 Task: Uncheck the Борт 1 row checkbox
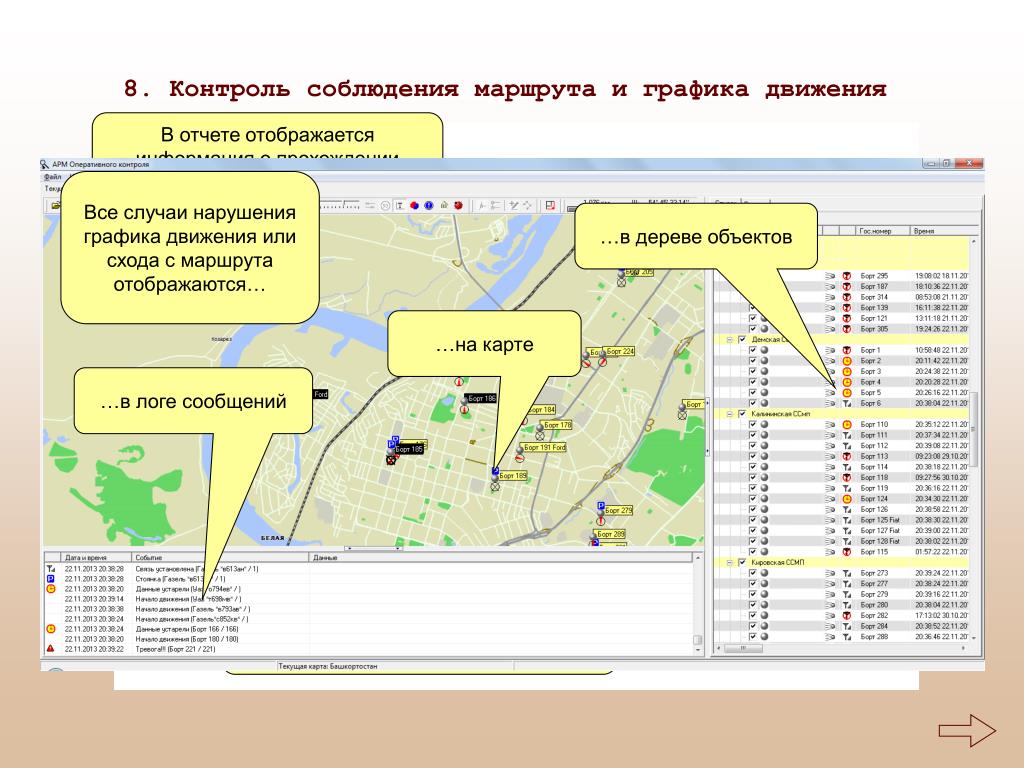tap(753, 350)
